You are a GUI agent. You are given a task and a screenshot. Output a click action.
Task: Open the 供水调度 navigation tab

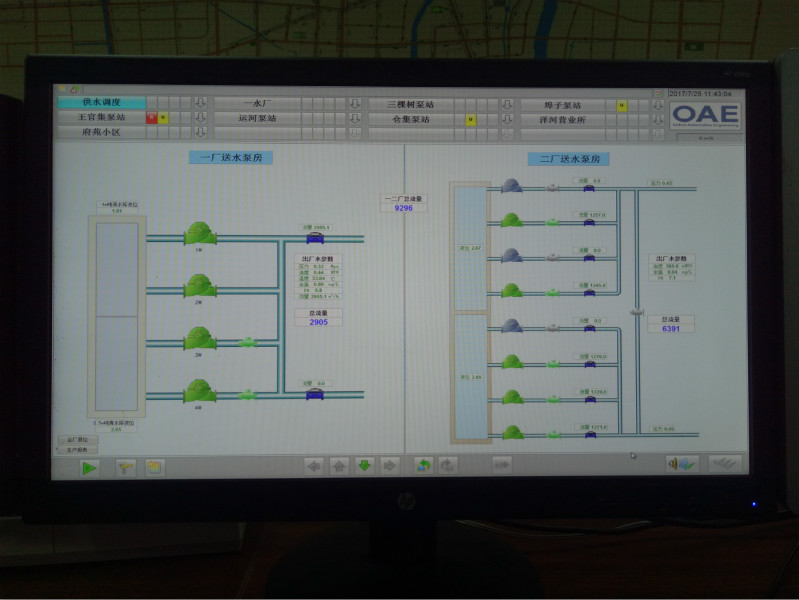click(101, 102)
